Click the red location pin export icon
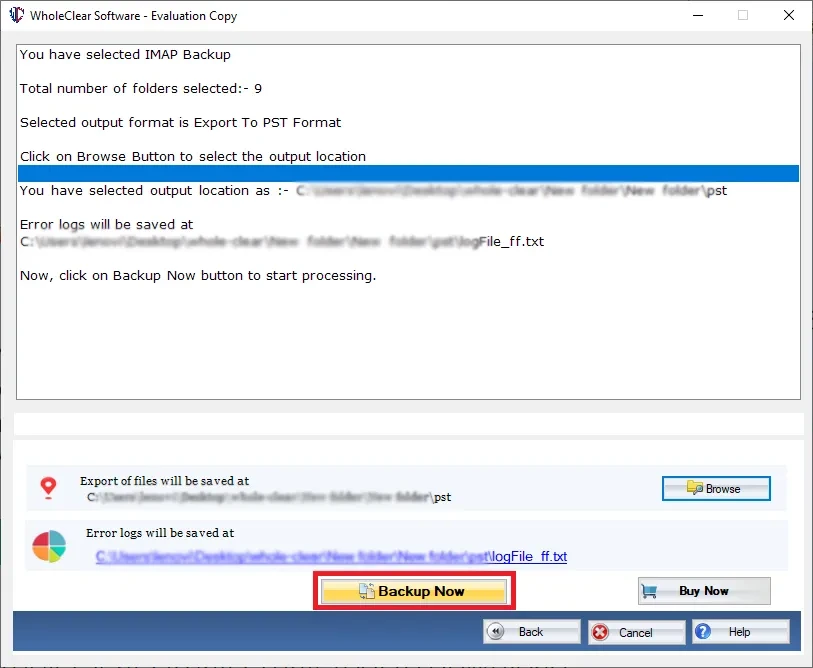This screenshot has width=813, height=668. coord(47,488)
